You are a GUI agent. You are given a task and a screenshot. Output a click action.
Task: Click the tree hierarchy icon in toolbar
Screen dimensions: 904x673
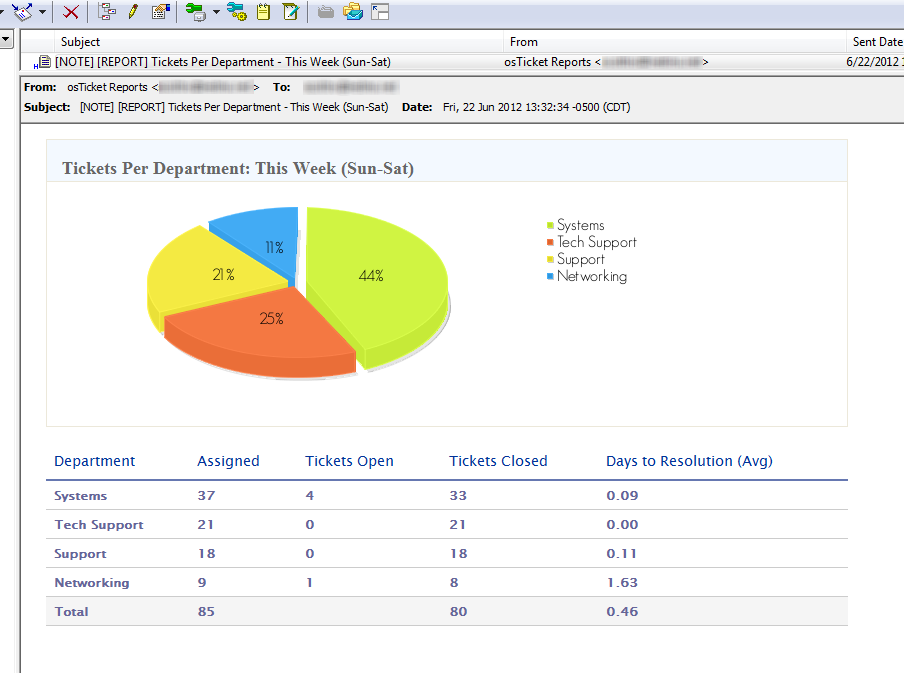[x=107, y=12]
